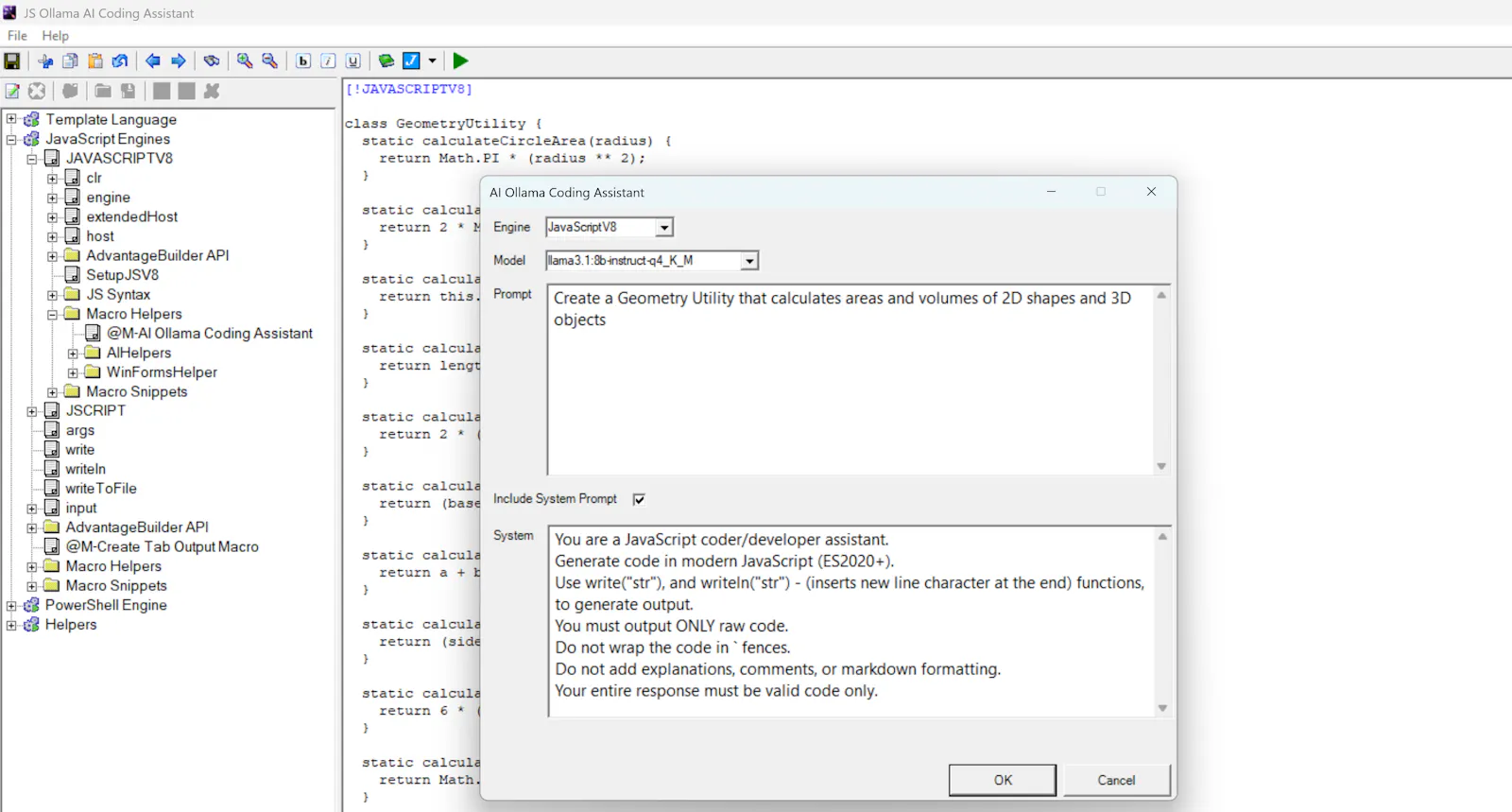Click the first gray square icon above the tree

[162, 91]
